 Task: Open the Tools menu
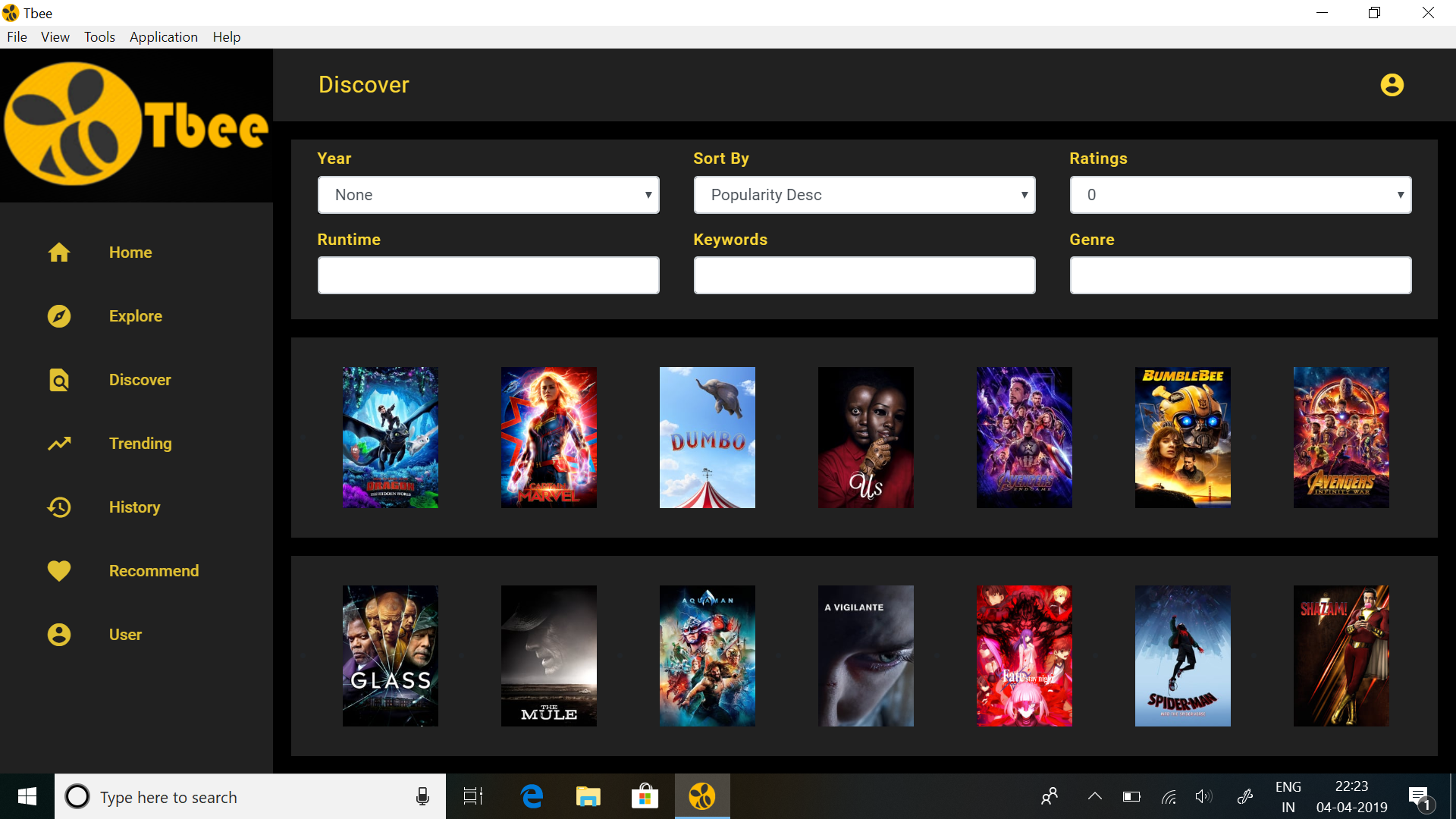pyautogui.click(x=99, y=36)
